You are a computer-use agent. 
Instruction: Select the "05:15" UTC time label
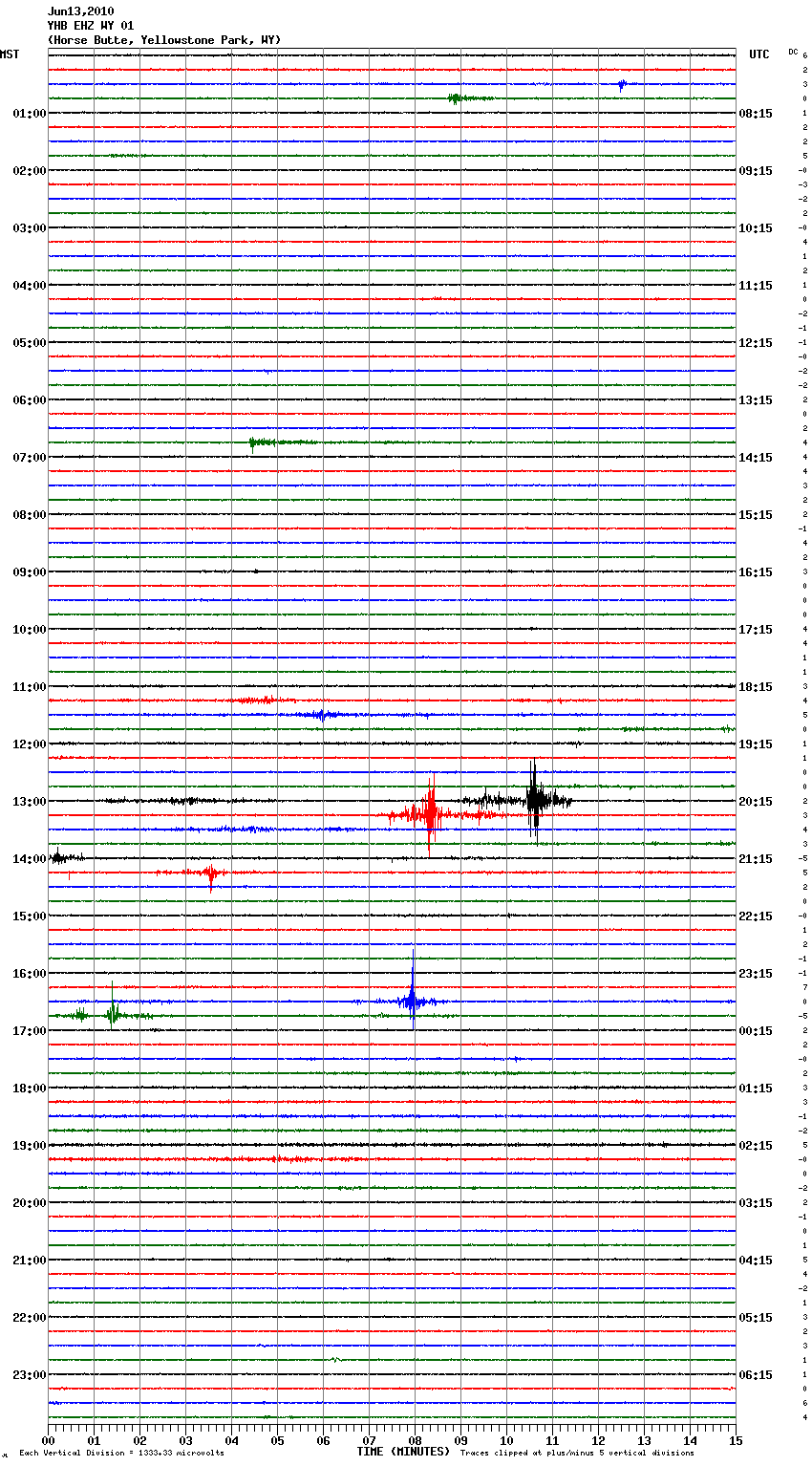pyautogui.click(x=756, y=1318)
